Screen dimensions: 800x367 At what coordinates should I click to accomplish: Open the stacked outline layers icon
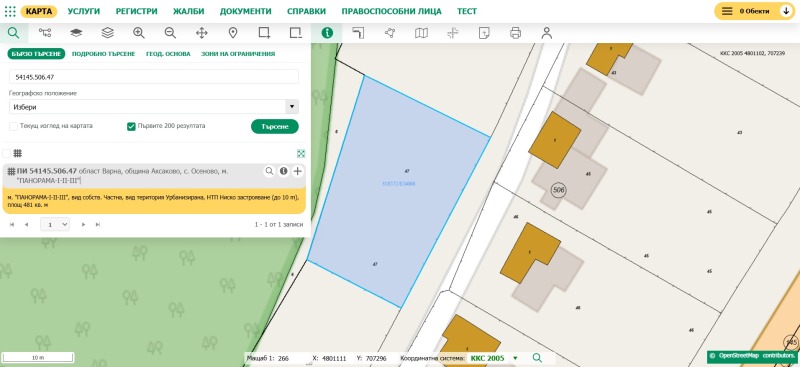coord(108,33)
